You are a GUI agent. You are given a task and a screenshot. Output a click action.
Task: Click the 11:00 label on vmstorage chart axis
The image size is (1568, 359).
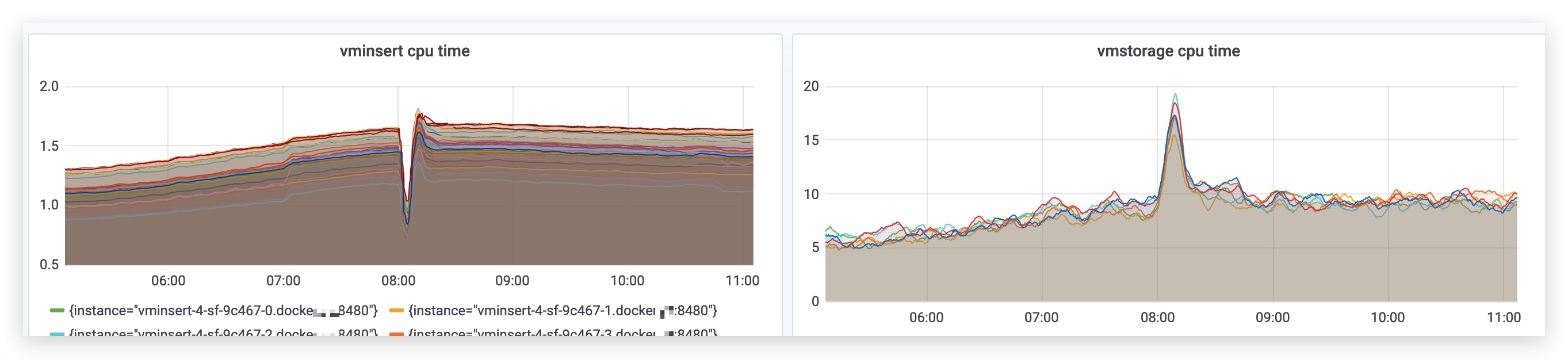click(1504, 317)
